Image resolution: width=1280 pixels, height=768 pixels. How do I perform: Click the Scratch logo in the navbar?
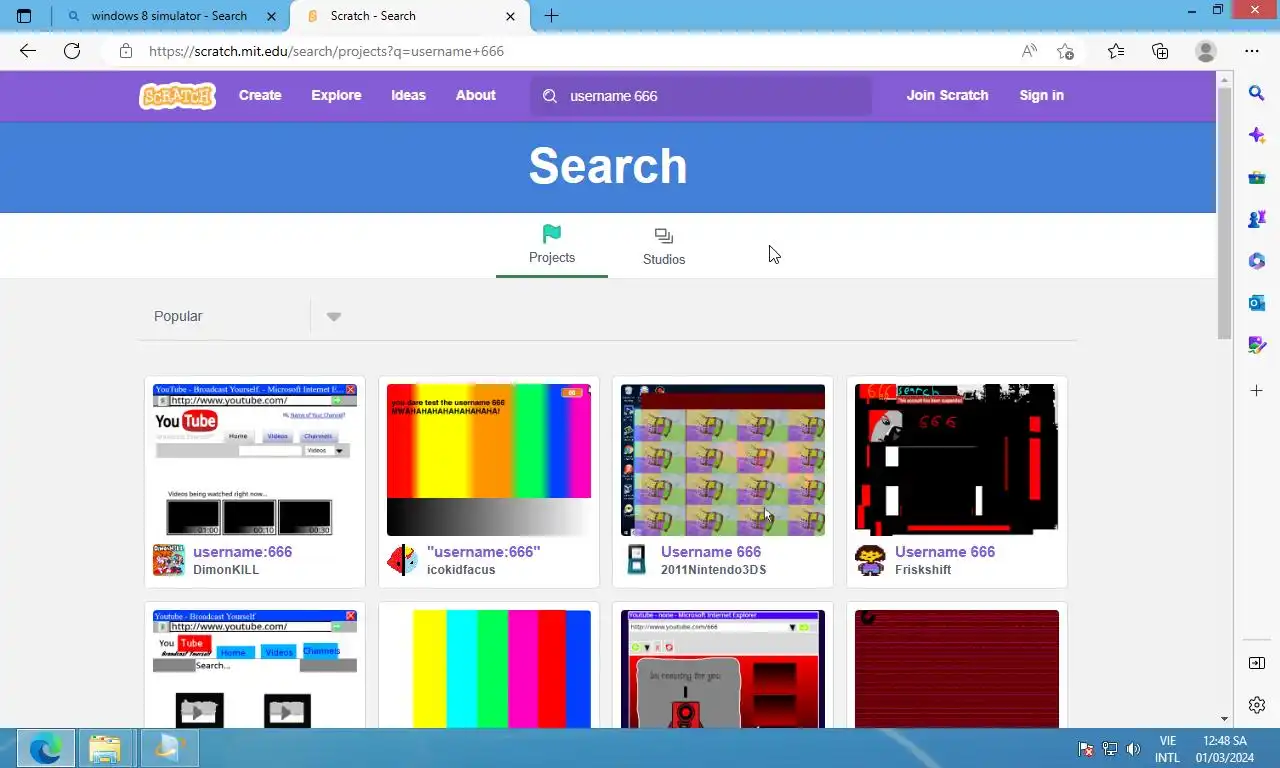click(x=177, y=95)
